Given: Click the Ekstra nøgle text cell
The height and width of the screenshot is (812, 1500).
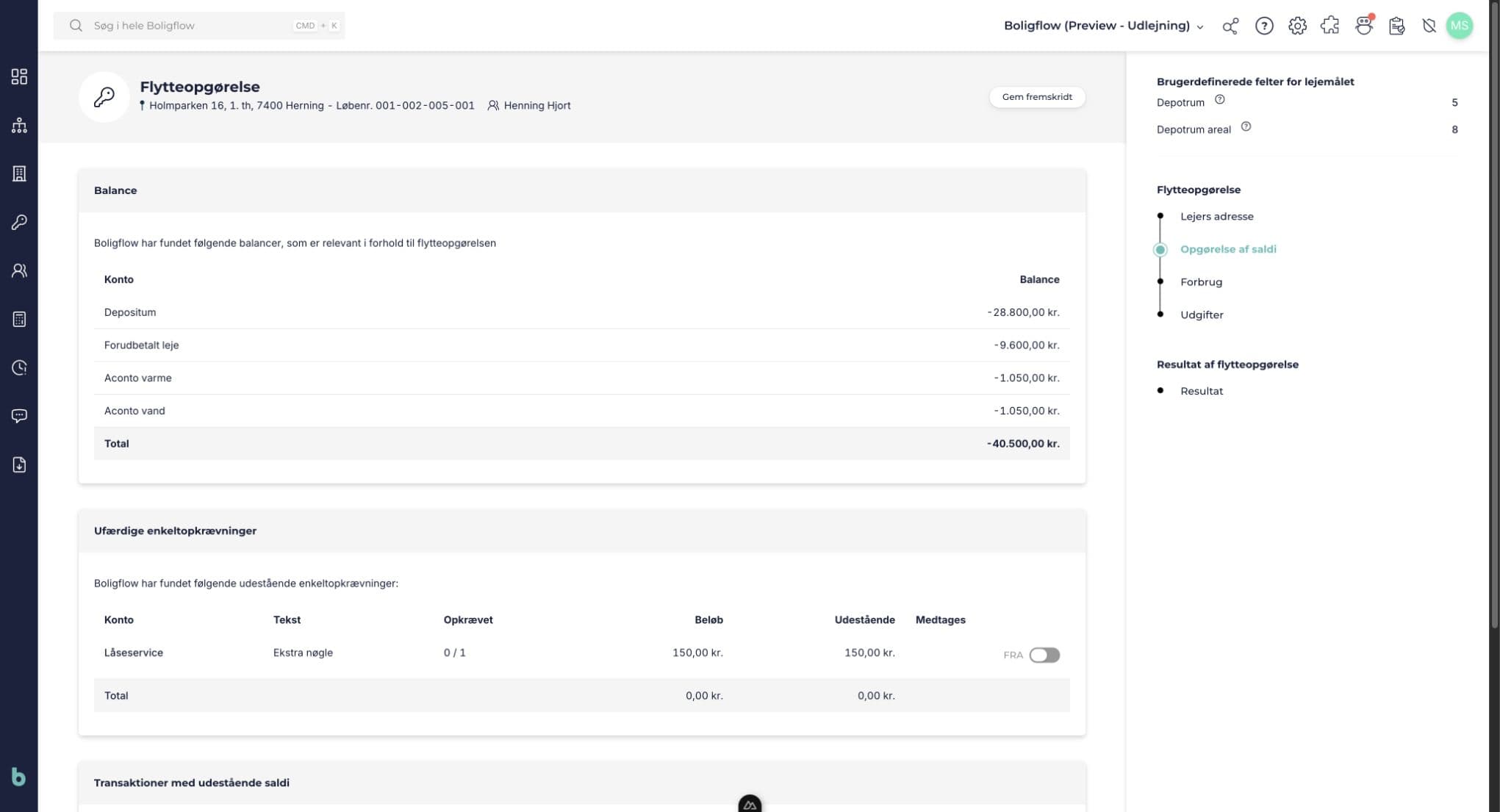Looking at the screenshot, I should [303, 653].
